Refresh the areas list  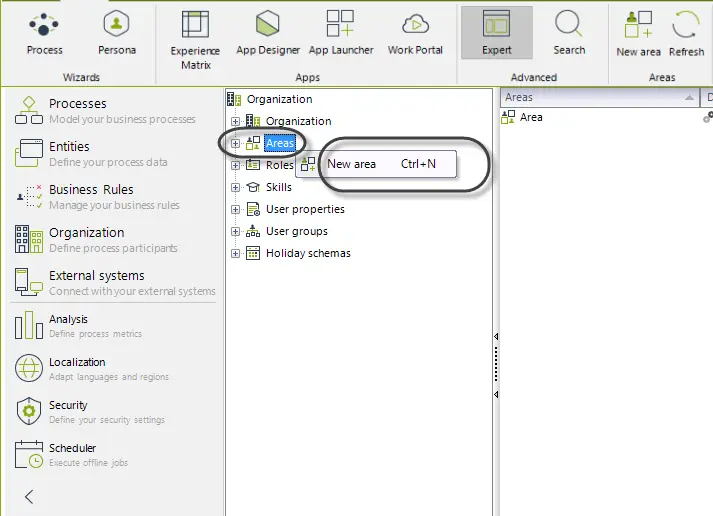coord(686,35)
